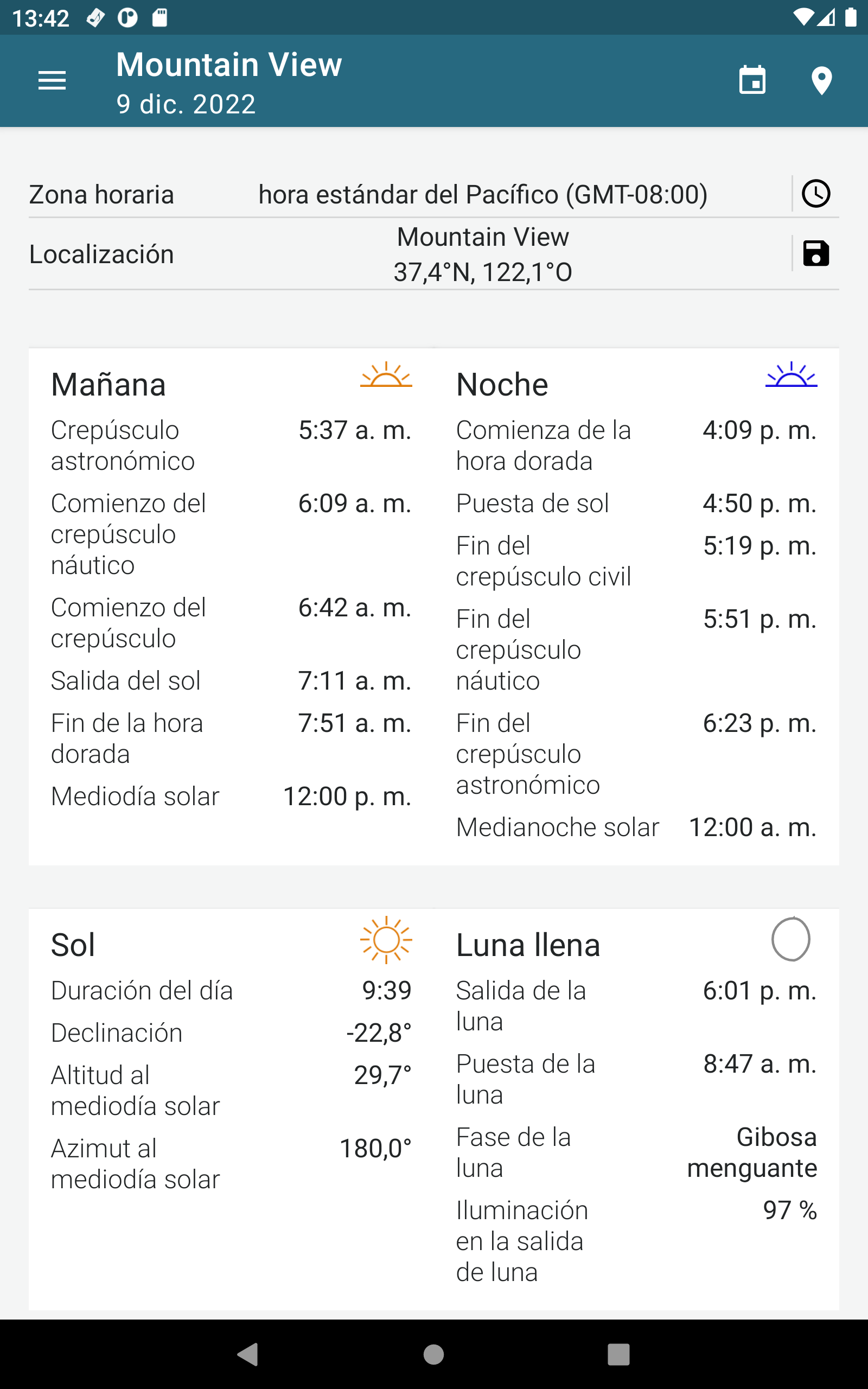Tap the Puesta de sol 4:50 p. m. row
The height and width of the screenshot is (1389, 868).
coord(636,504)
